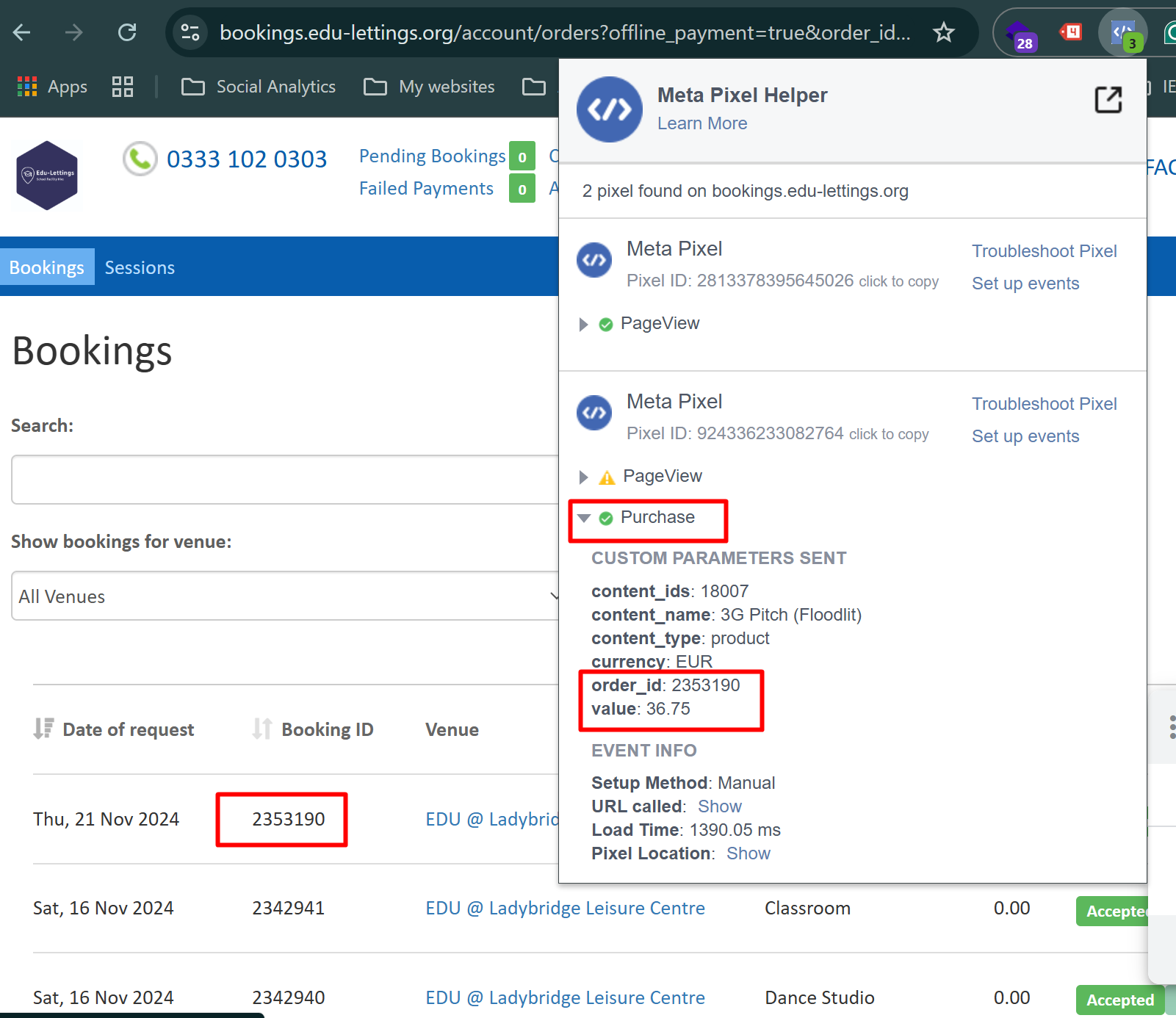
Task: Show the URL called for Purchase event
Action: pos(719,806)
